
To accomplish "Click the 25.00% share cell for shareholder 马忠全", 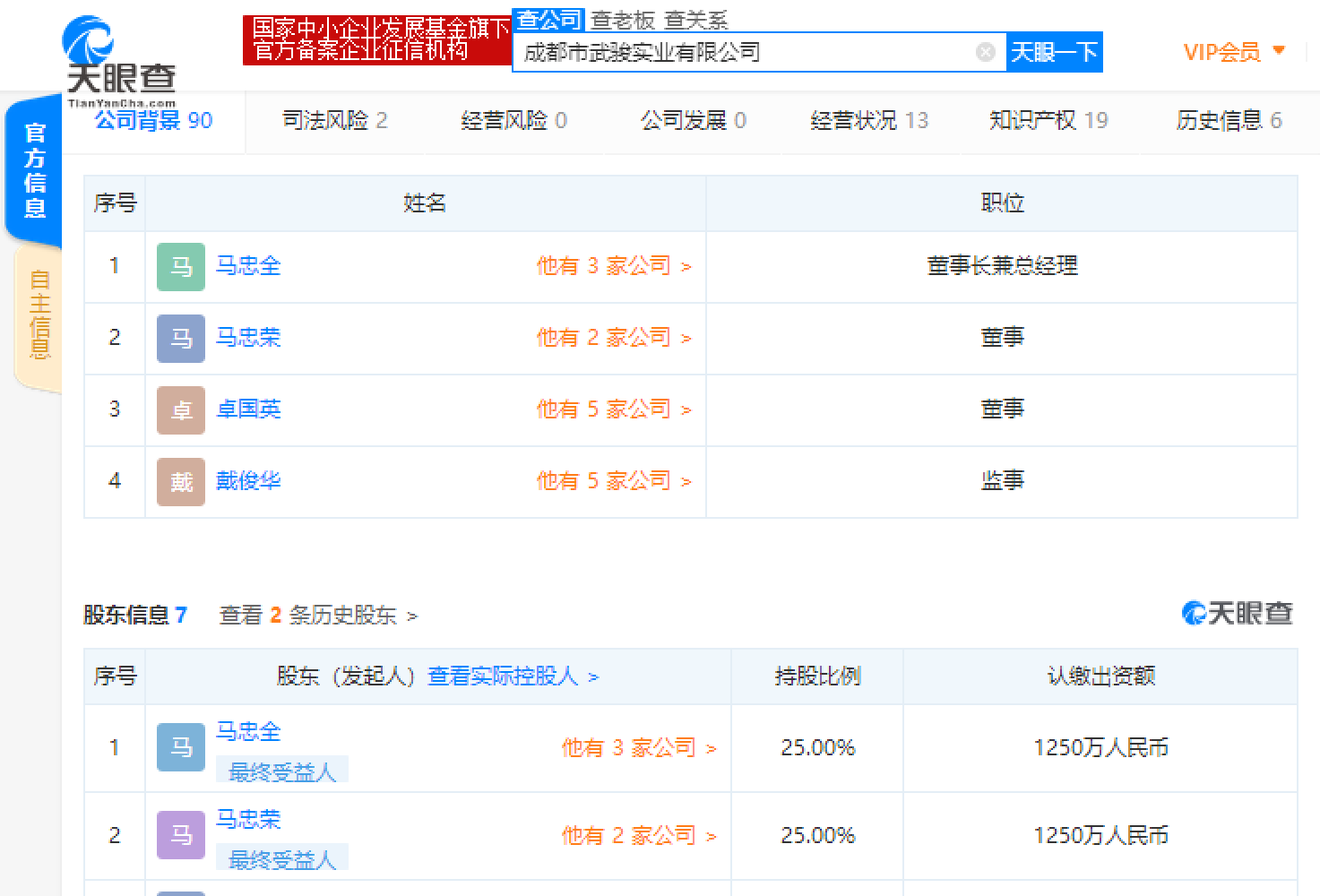I will click(x=817, y=748).
